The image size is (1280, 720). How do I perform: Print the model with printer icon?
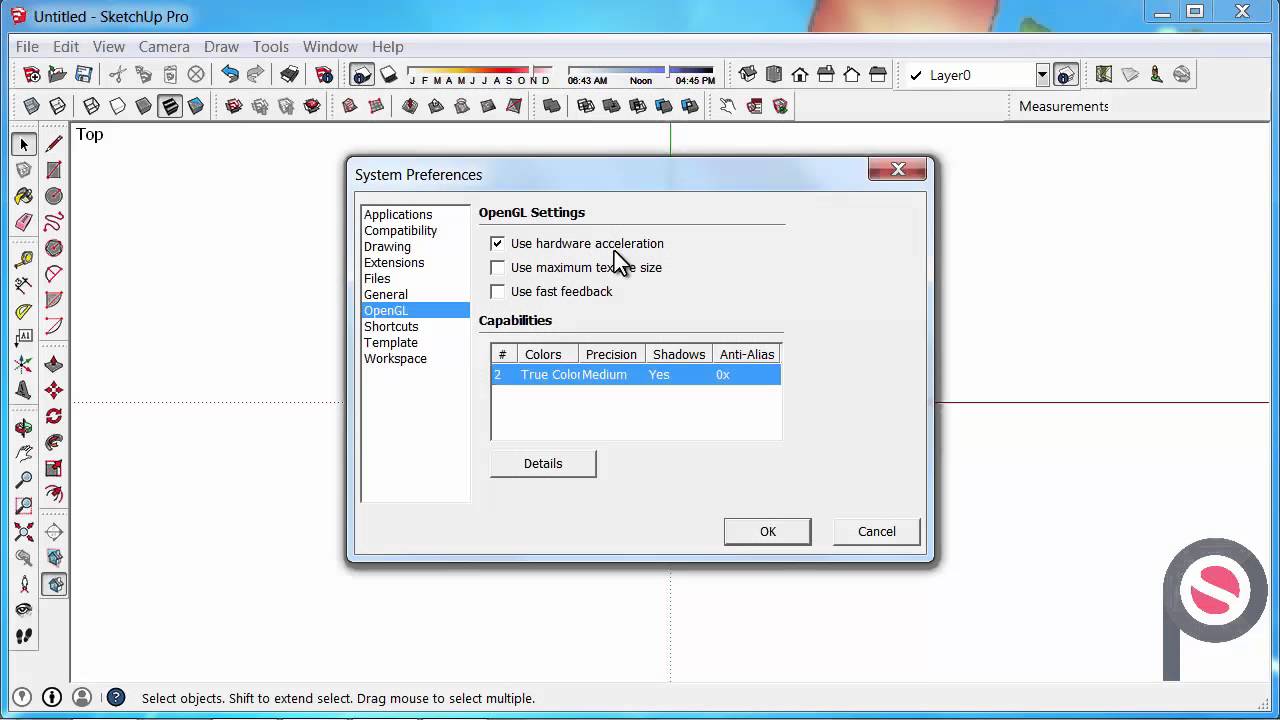[x=290, y=75]
